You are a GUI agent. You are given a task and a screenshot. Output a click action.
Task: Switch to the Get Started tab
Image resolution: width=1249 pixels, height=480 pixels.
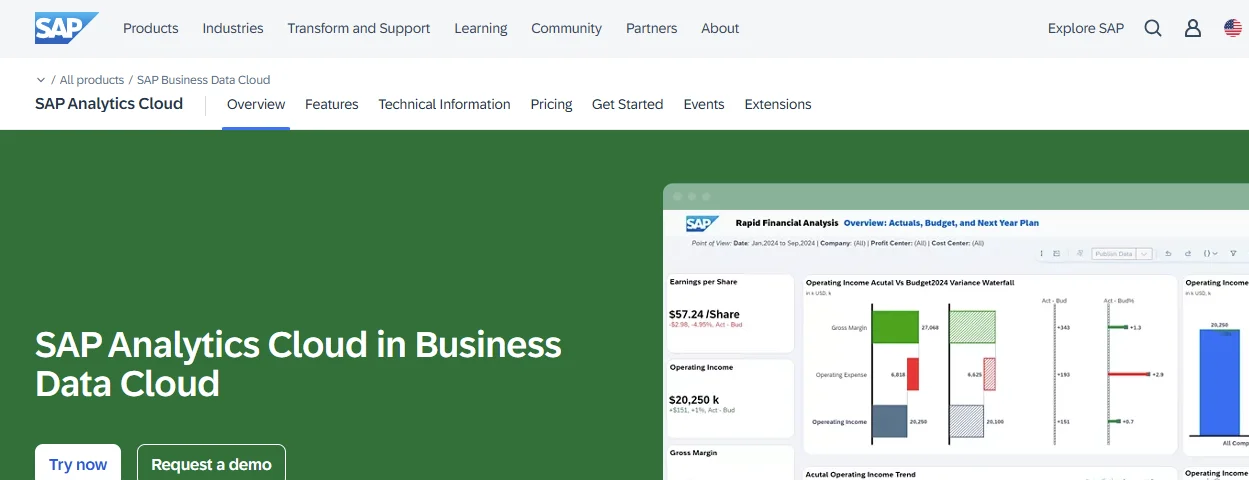pyautogui.click(x=628, y=104)
